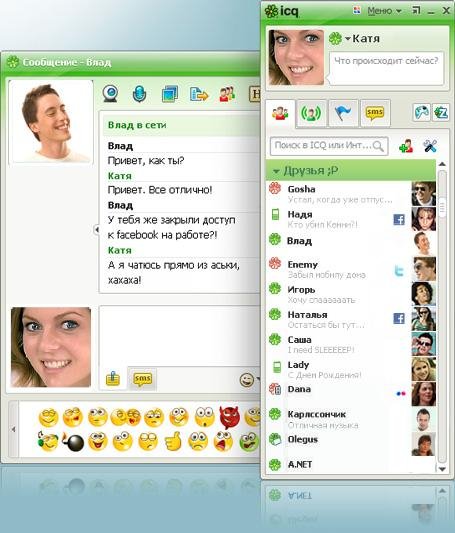455x533 pixels.
Task: Open the Меню dropdown in ICQ window
Action: pyautogui.click(x=384, y=11)
